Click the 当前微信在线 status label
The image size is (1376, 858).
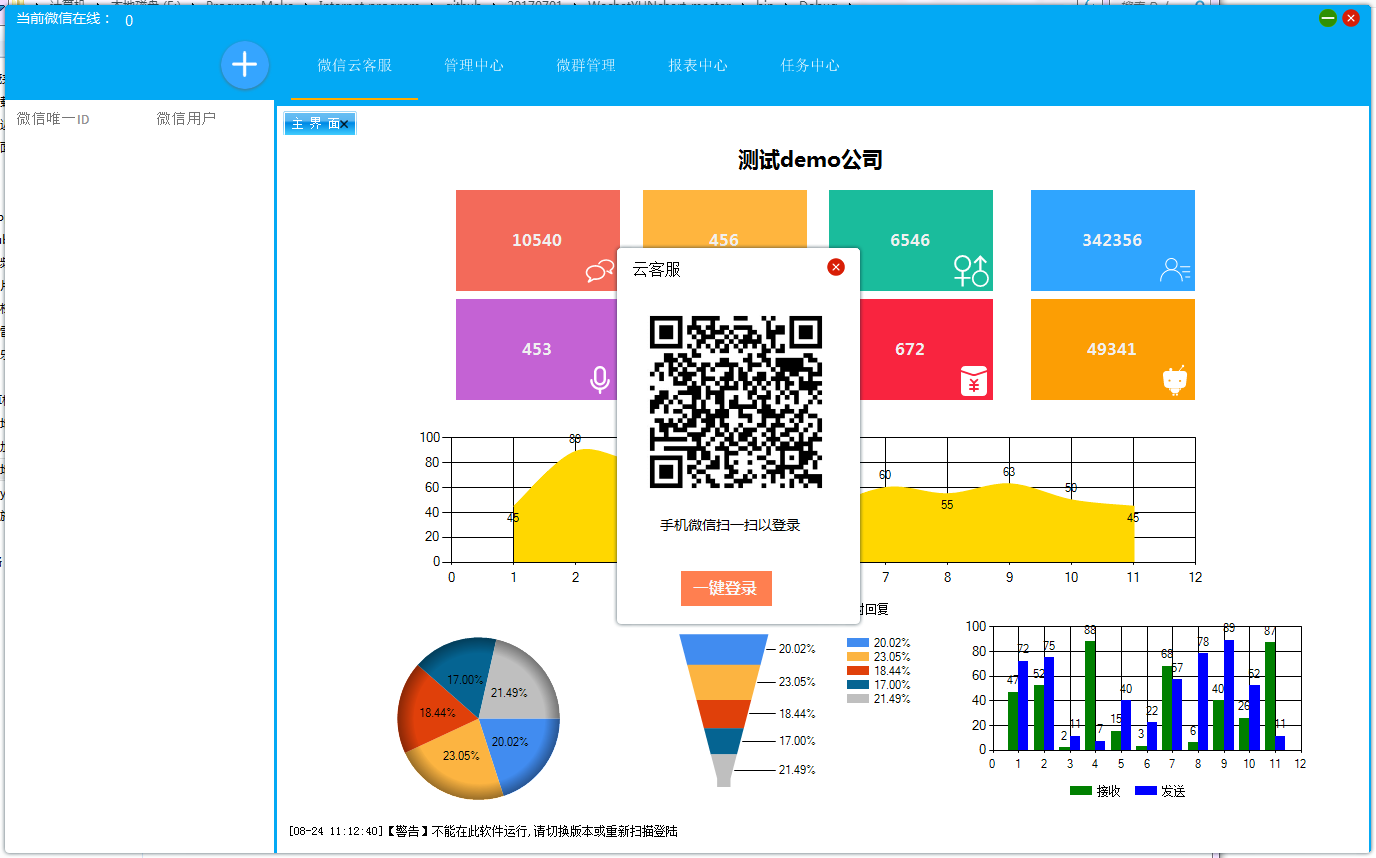pyautogui.click(x=65, y=18)
